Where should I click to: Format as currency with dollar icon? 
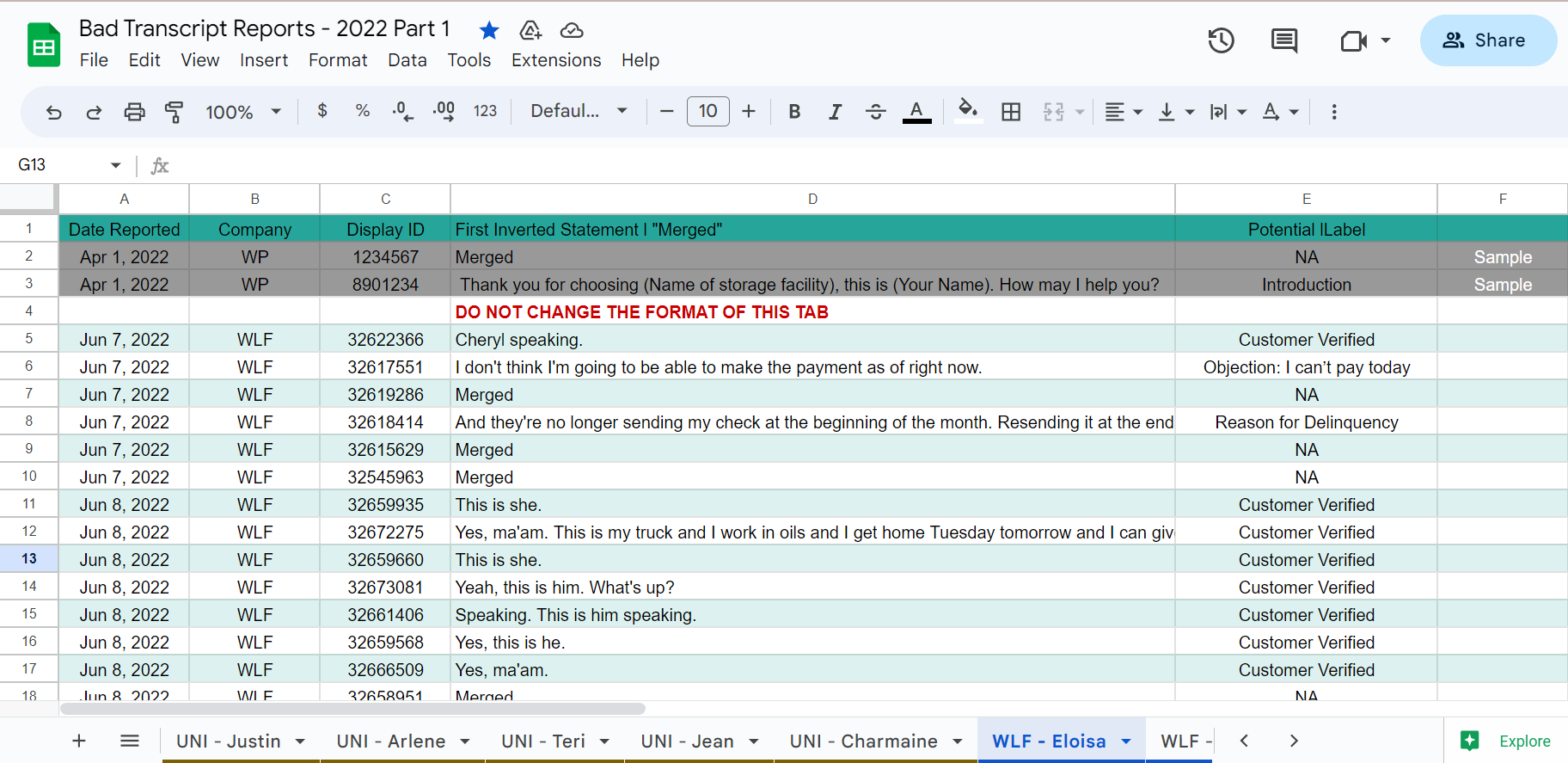[x=322, y=111]
